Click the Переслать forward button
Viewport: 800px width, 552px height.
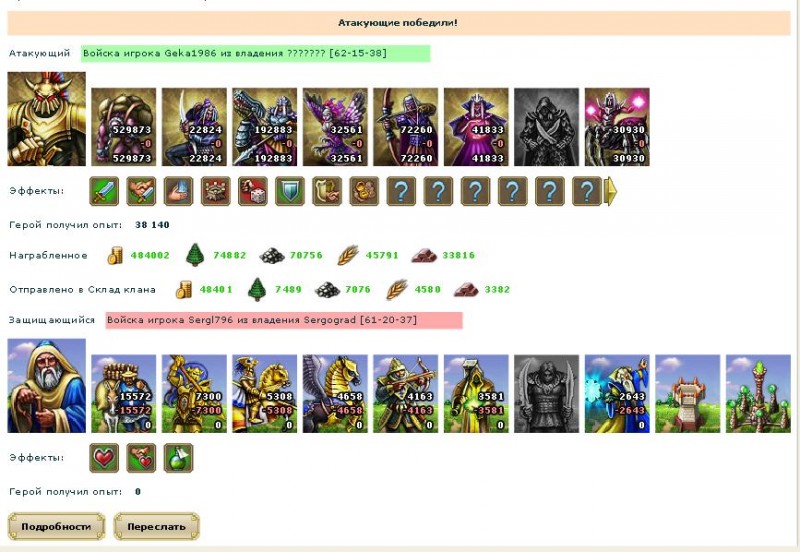[157, 526]
